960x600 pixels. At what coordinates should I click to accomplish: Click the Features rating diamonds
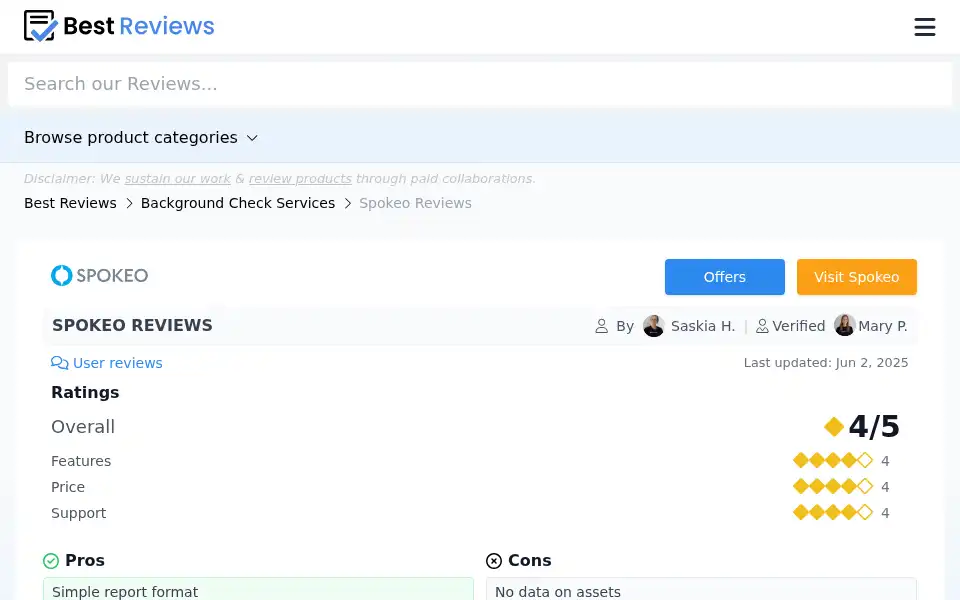click(833, 460)
